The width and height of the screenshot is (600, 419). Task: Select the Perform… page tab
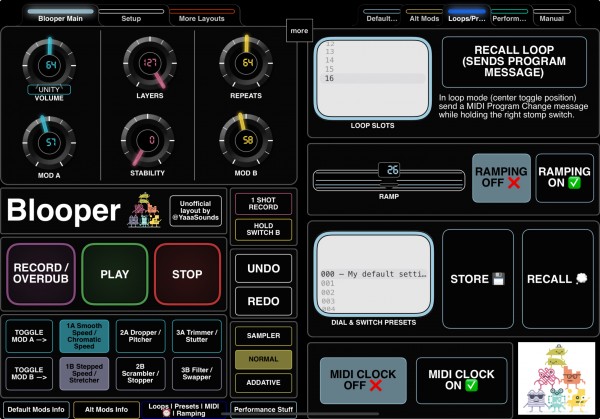[x=509, y=16]
